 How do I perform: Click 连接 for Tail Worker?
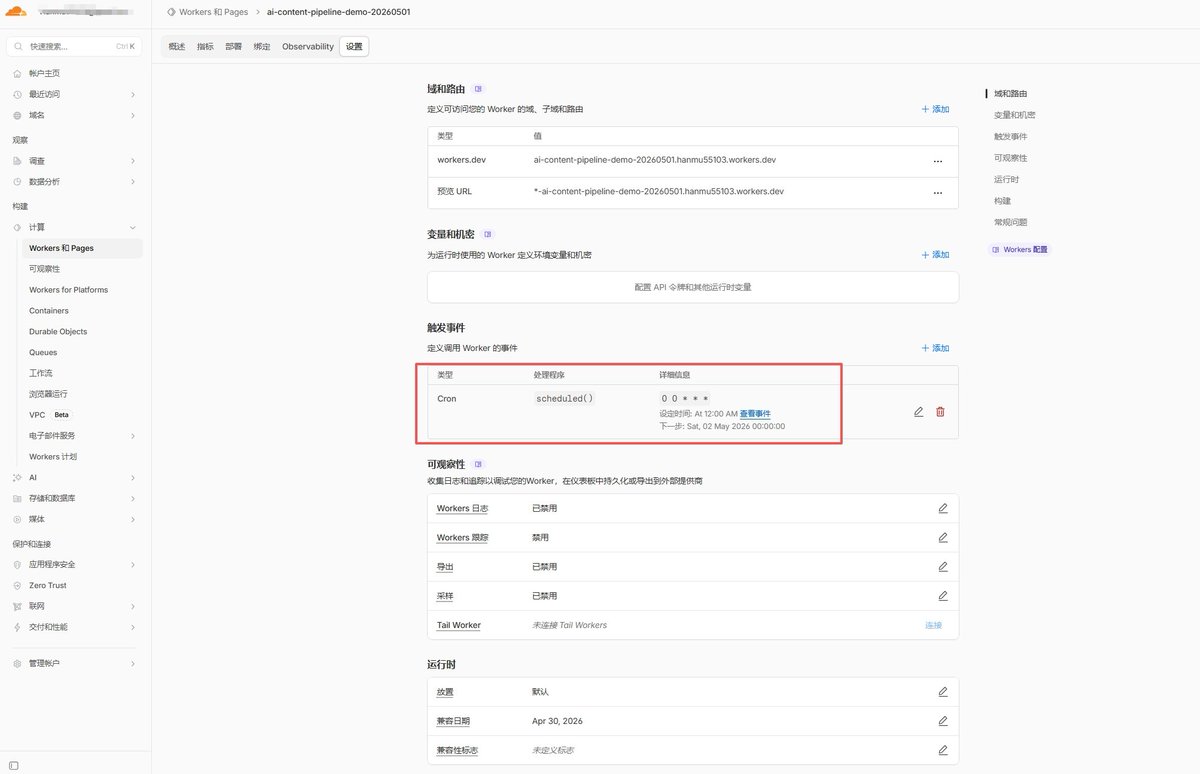(933, 625)
